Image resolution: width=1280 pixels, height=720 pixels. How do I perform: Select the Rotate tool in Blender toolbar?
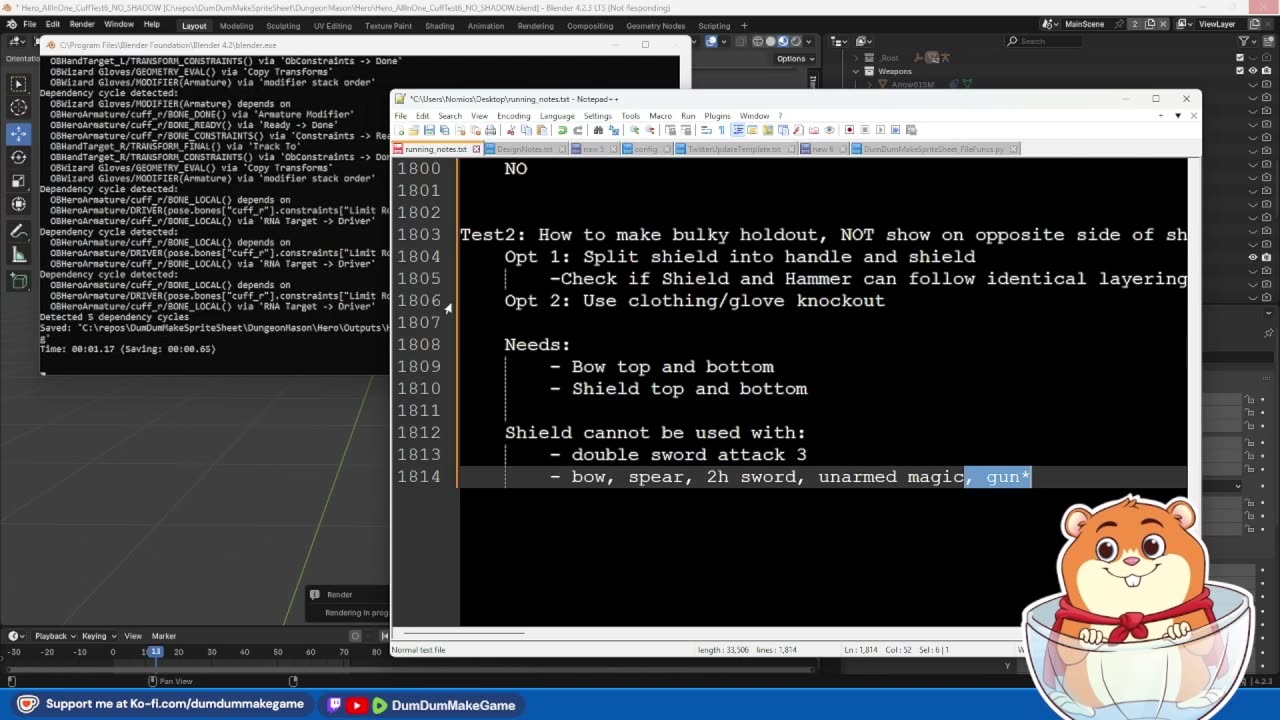[19, 157]
